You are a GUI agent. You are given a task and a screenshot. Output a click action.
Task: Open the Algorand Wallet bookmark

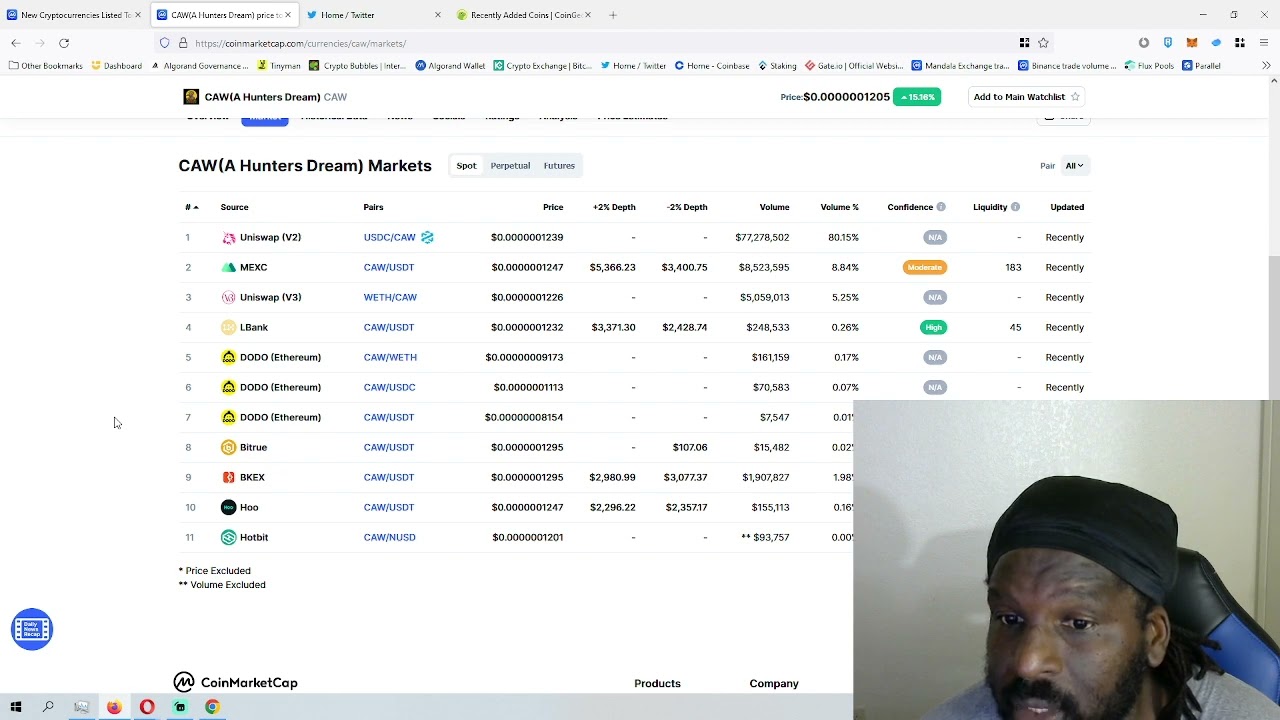pyautogui.click(x=450, y=66)
